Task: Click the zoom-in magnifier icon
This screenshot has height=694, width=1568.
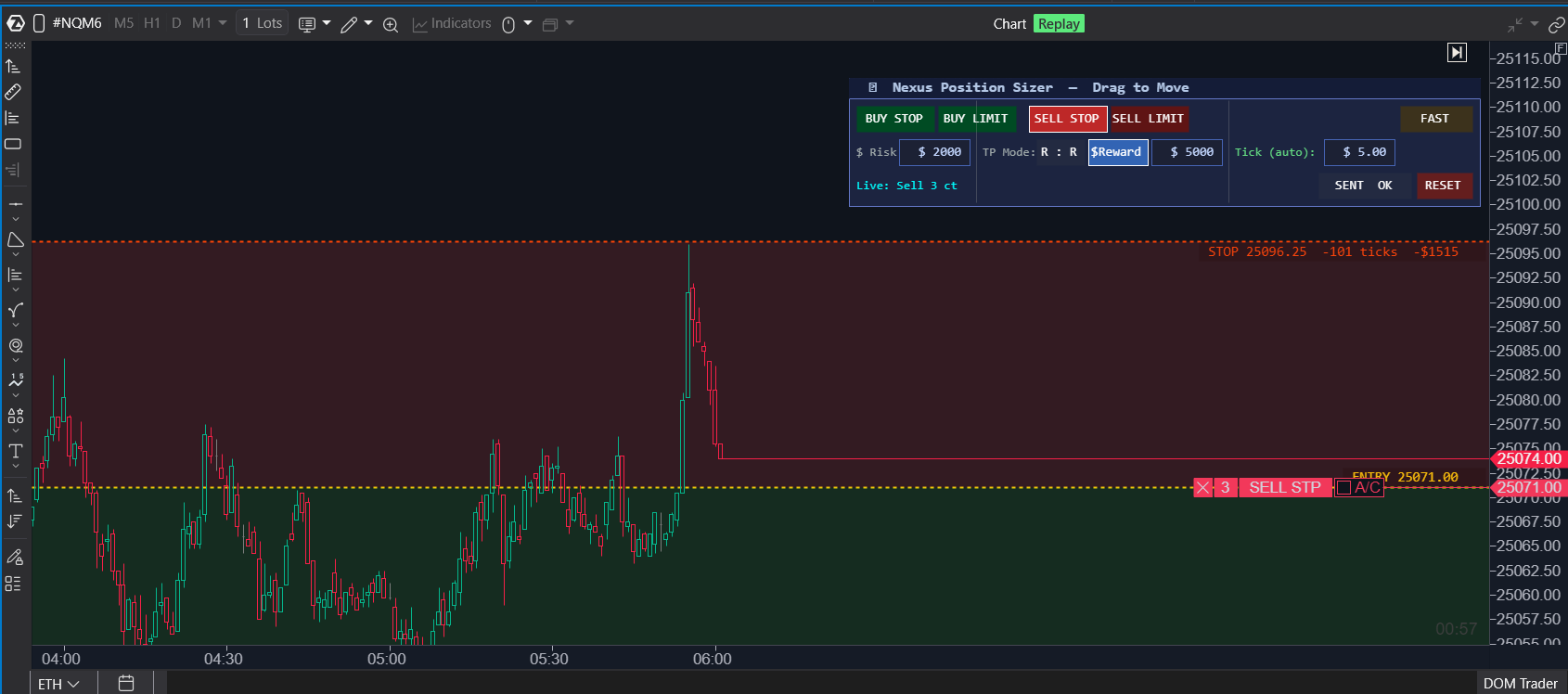Action: (391, 24)
